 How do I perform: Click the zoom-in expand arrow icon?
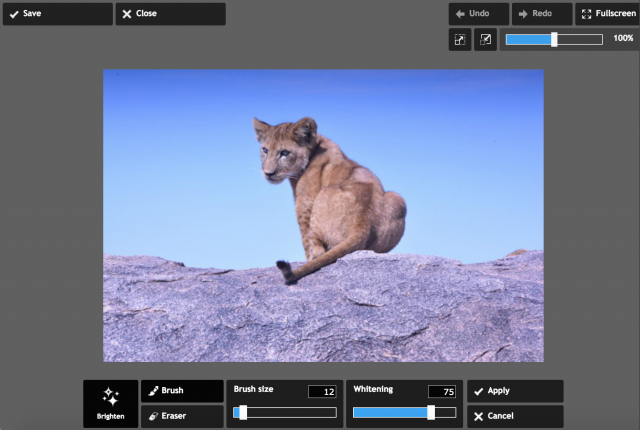coord(460,39)
